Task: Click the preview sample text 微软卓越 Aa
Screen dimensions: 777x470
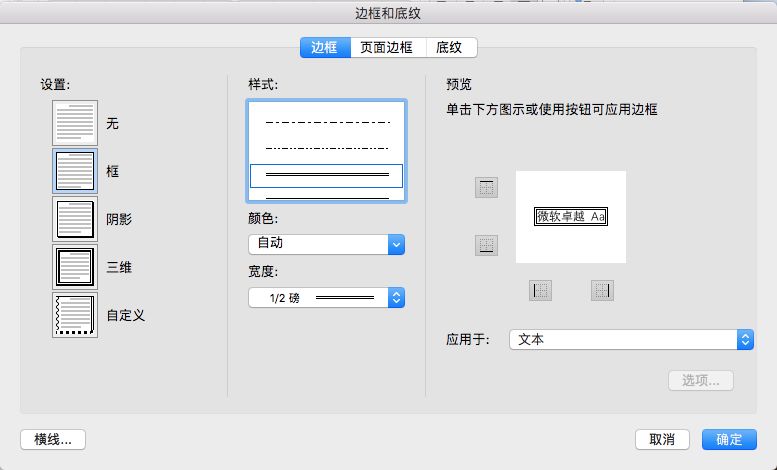Action: 571,217
